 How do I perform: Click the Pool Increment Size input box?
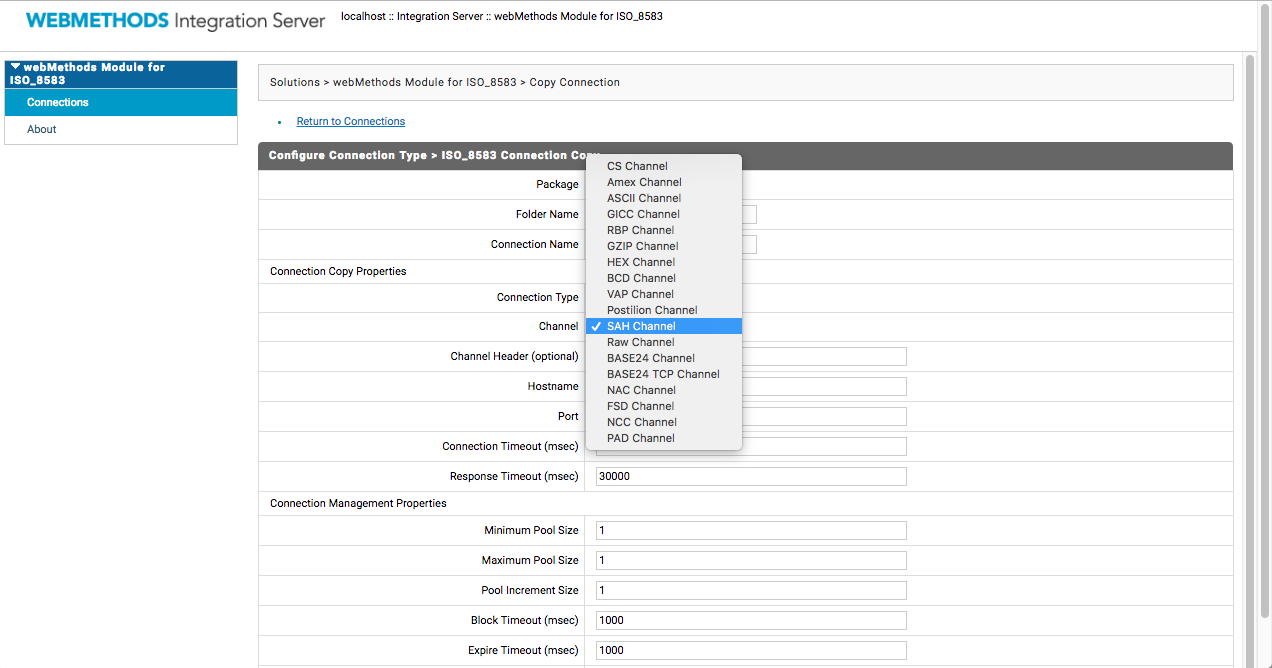751,590
